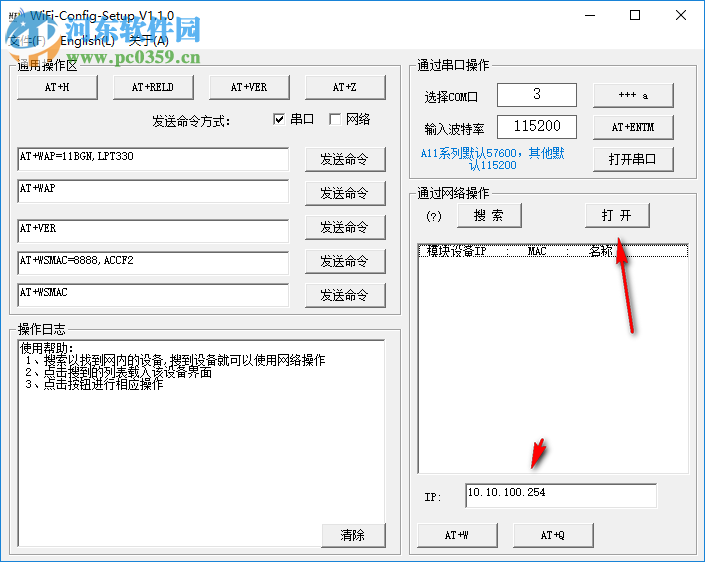Screen dimensions: 705x562
Task: Click the application icon in the title bar
Action: click(16, 16)
